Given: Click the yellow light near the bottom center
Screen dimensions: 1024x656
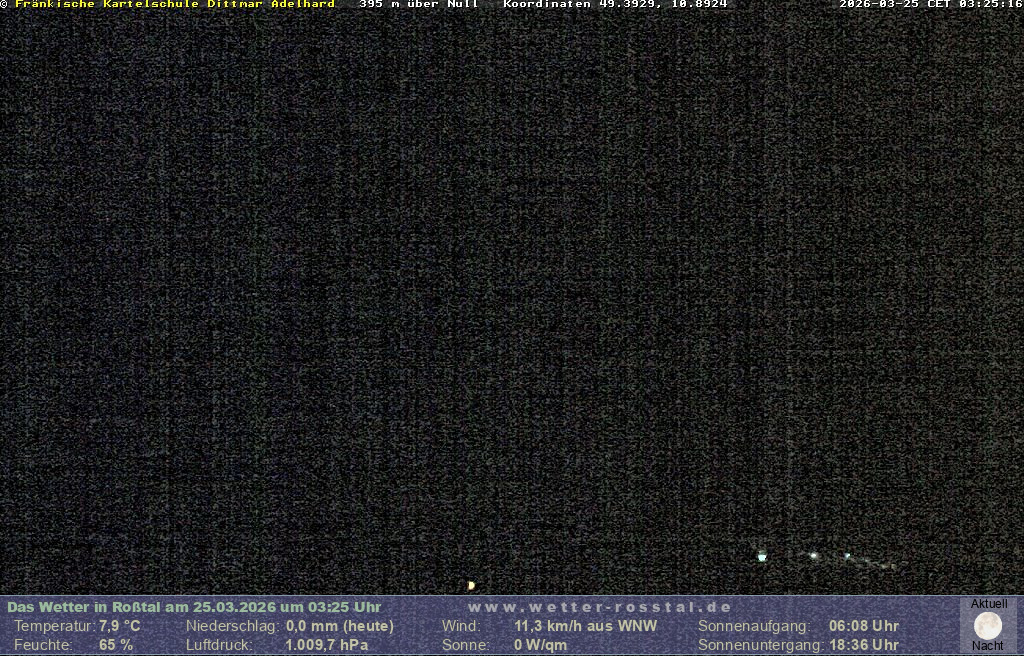Looking at the screenshot, I should (x=471, y=585).
